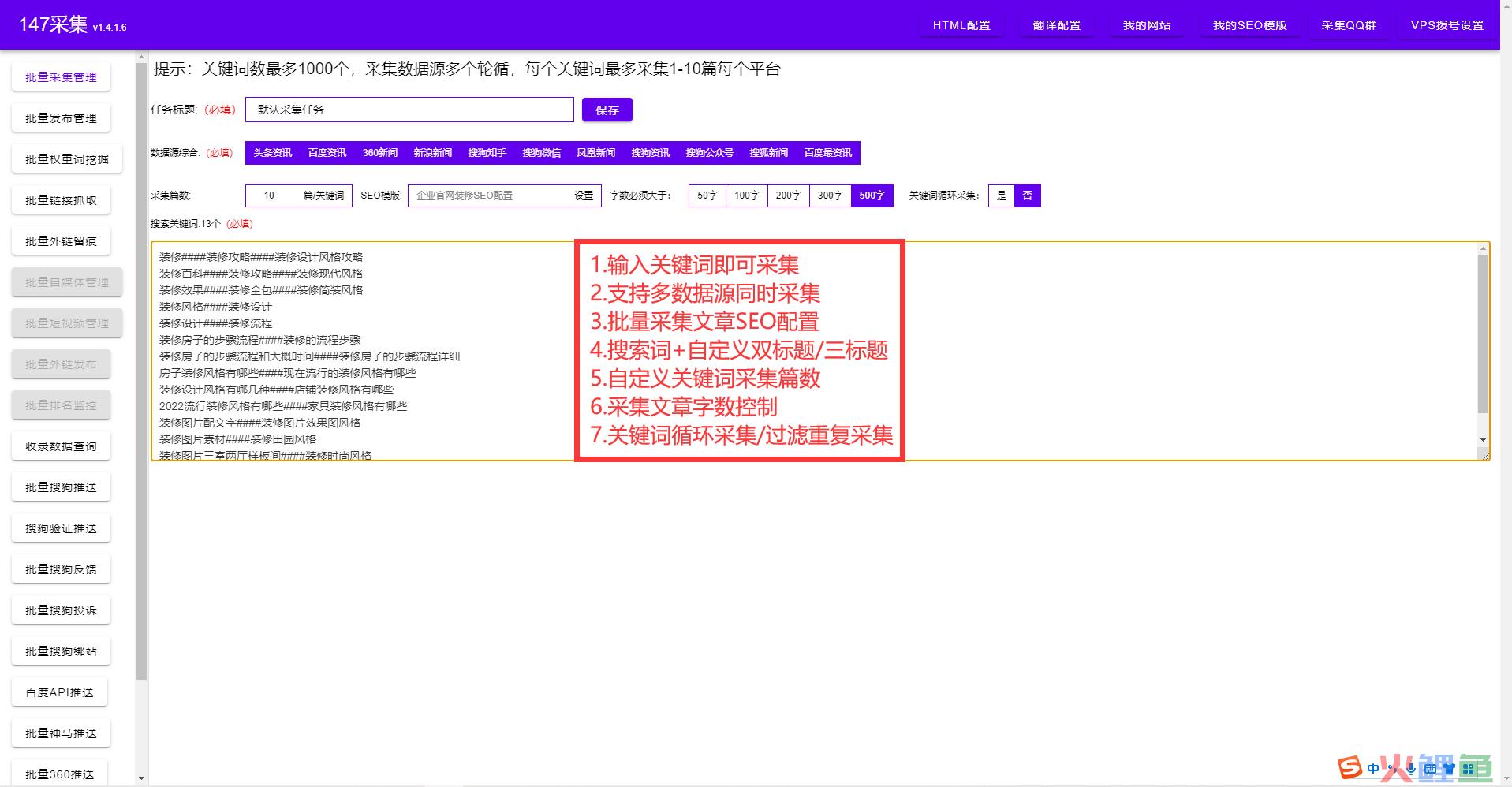Toggle the 新浪新闻 data source
The width and height of the screenshot is (1512, 787).
433,153
